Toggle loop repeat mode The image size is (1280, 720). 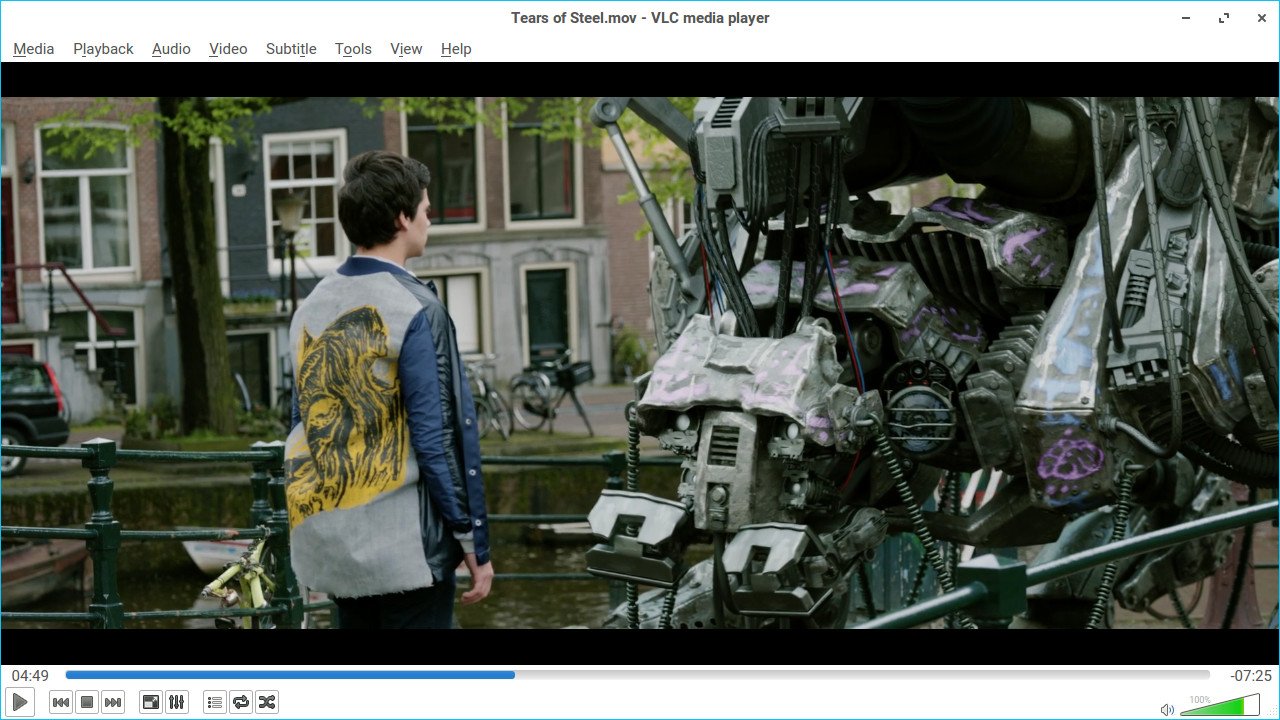coord(241,702)
